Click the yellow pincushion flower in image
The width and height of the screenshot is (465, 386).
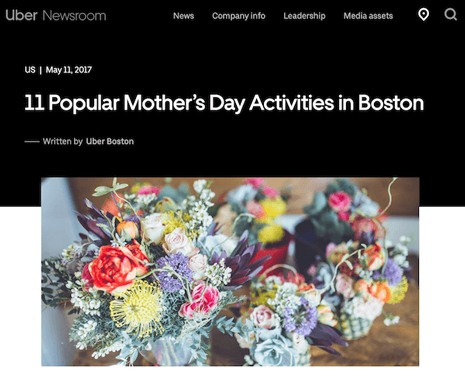tap(136, 308)
